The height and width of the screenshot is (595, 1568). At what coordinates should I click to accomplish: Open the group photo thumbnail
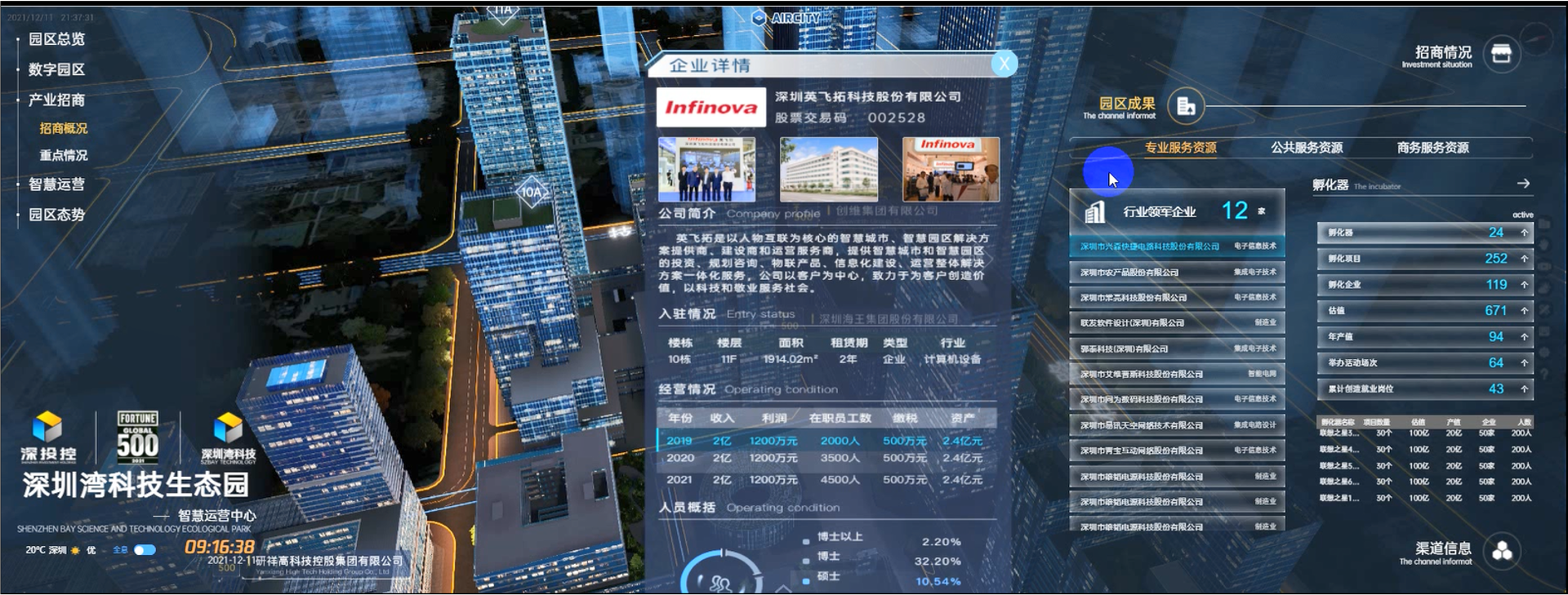coord(706,169)
